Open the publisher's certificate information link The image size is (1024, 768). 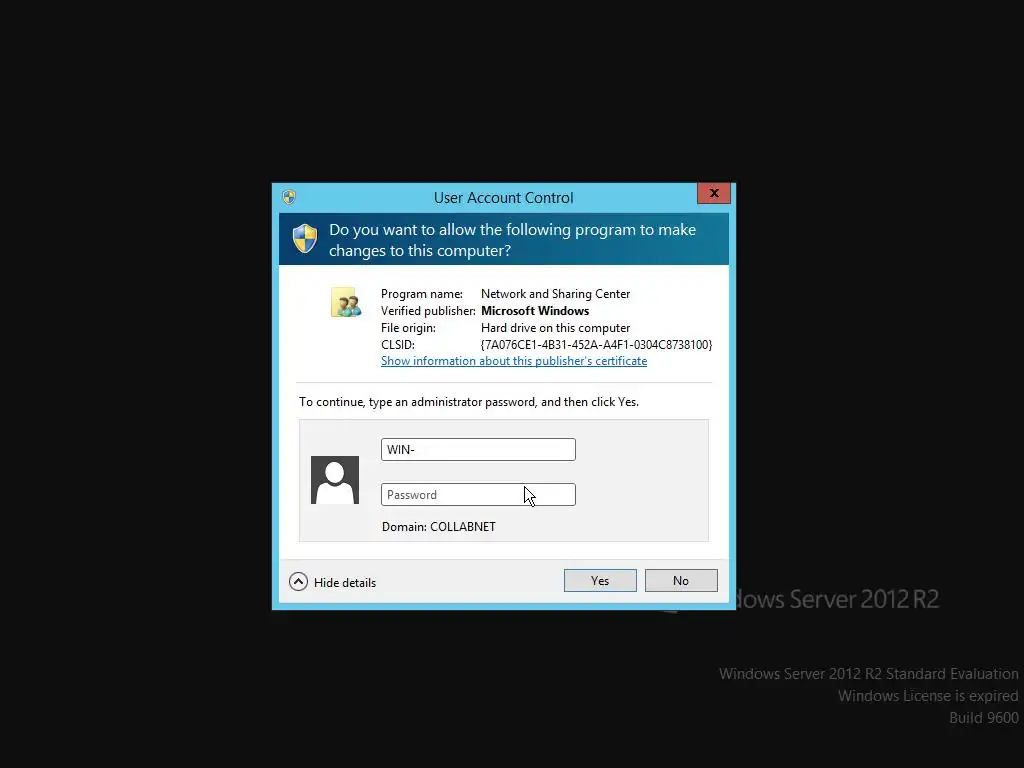(514, 361)
